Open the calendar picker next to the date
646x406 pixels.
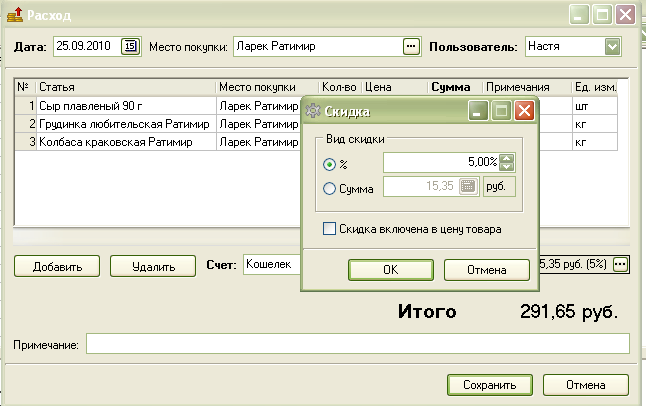point(130,46)
